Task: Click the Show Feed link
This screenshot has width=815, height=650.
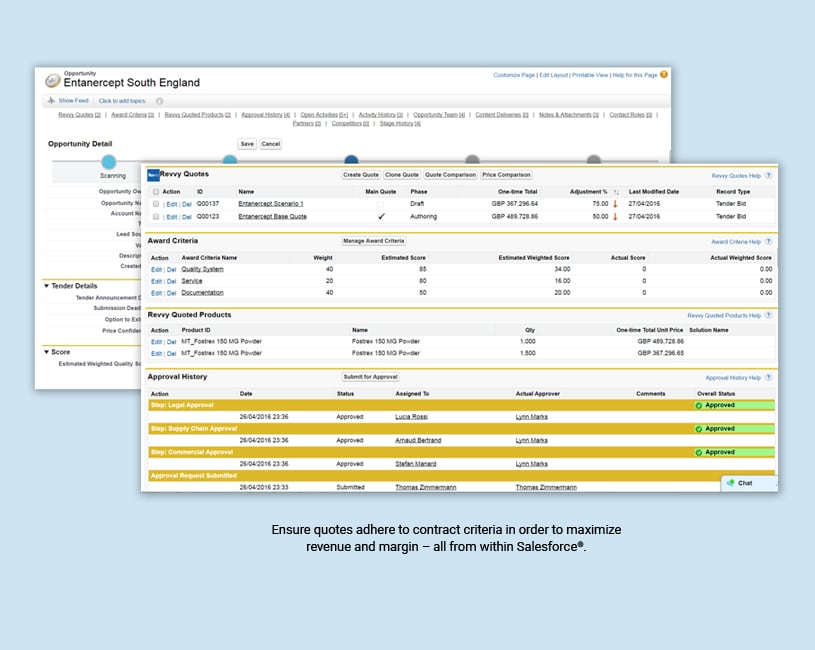Action: [73, 101]
